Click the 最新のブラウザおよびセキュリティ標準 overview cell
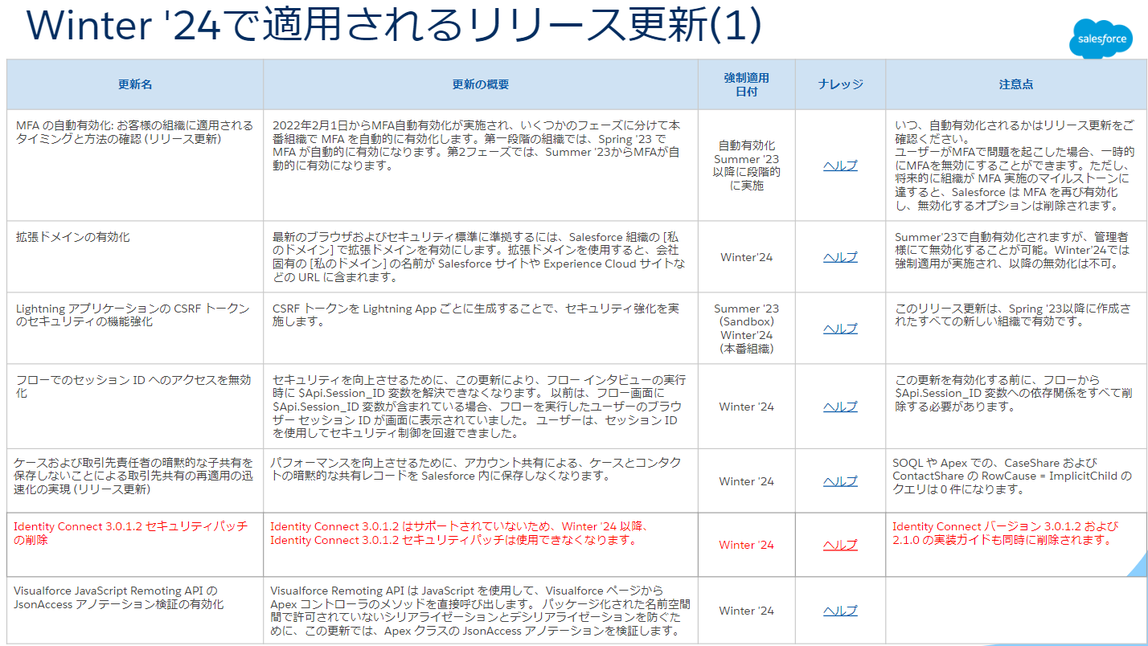This screenshot has width=1148, height=646. coord(480,256)
